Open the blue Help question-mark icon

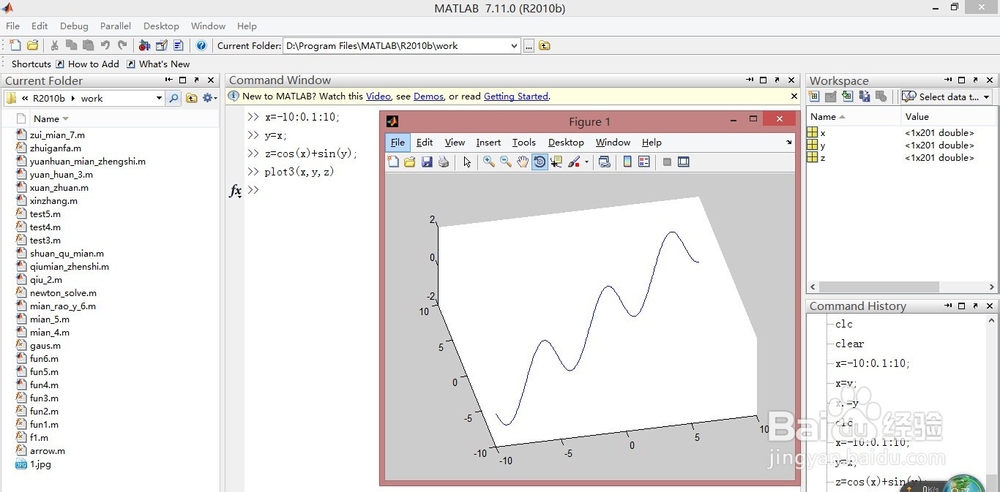pyautogui.click(x=202, y=45)
